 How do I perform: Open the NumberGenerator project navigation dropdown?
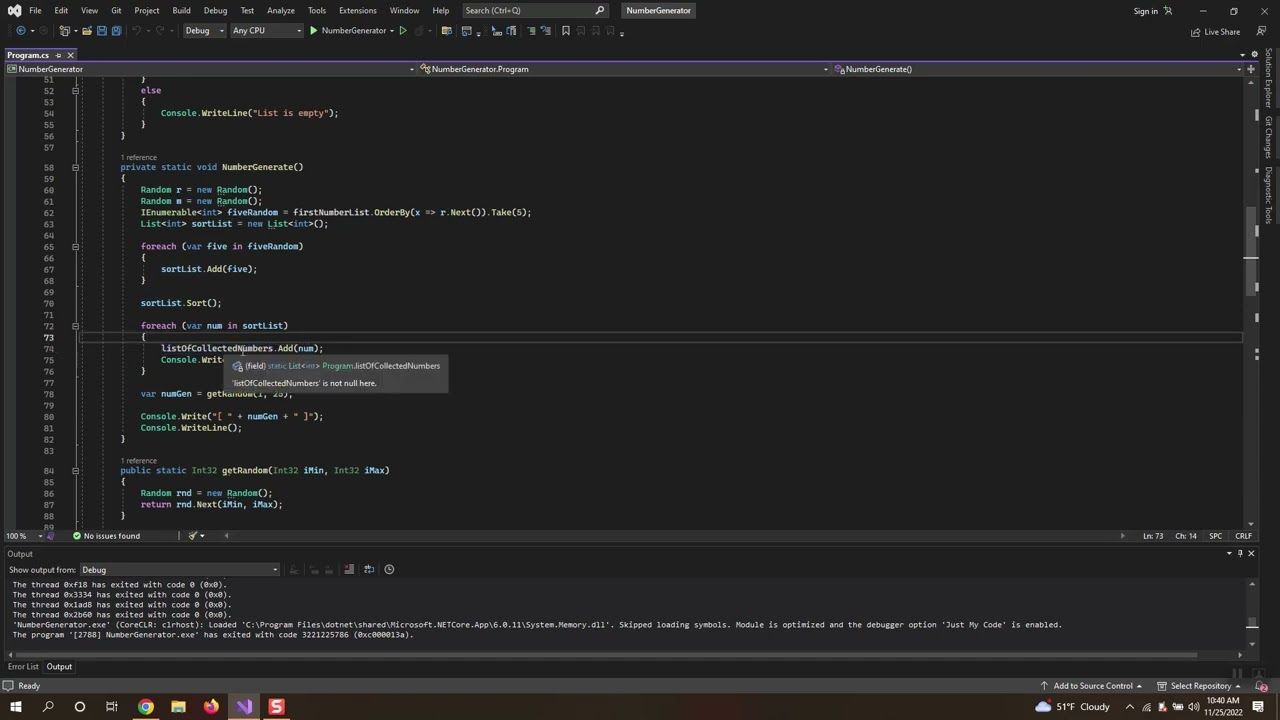(209, 69)
